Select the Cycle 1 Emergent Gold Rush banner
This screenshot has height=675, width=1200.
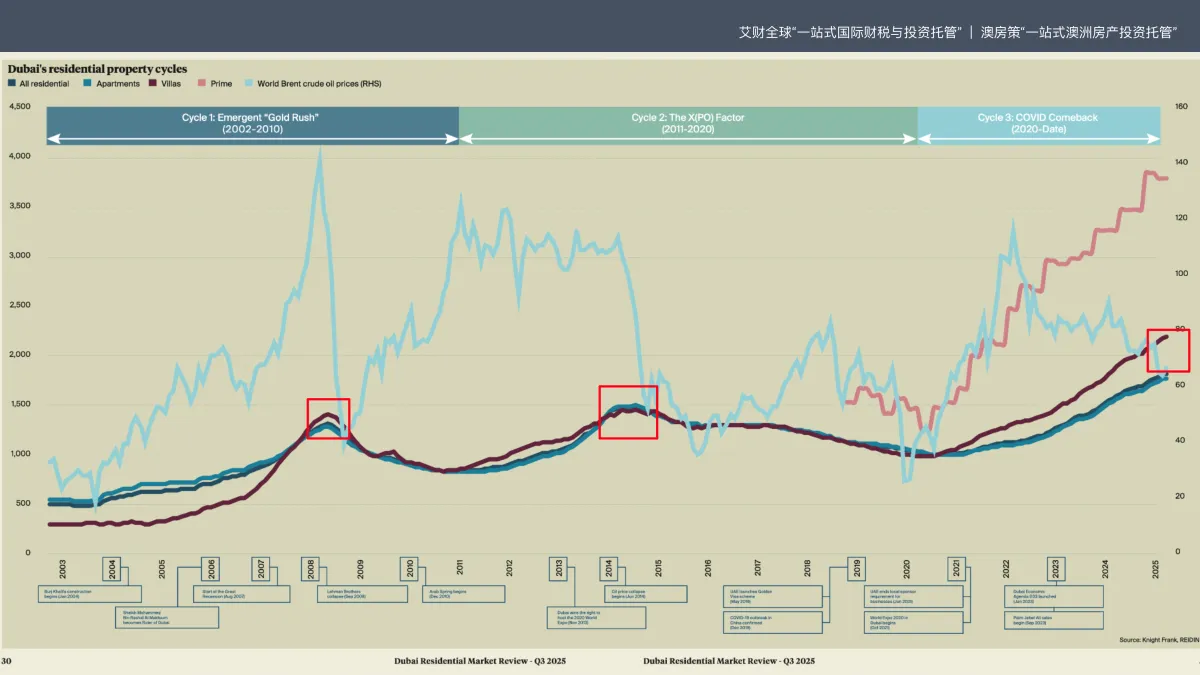point(252,124)
